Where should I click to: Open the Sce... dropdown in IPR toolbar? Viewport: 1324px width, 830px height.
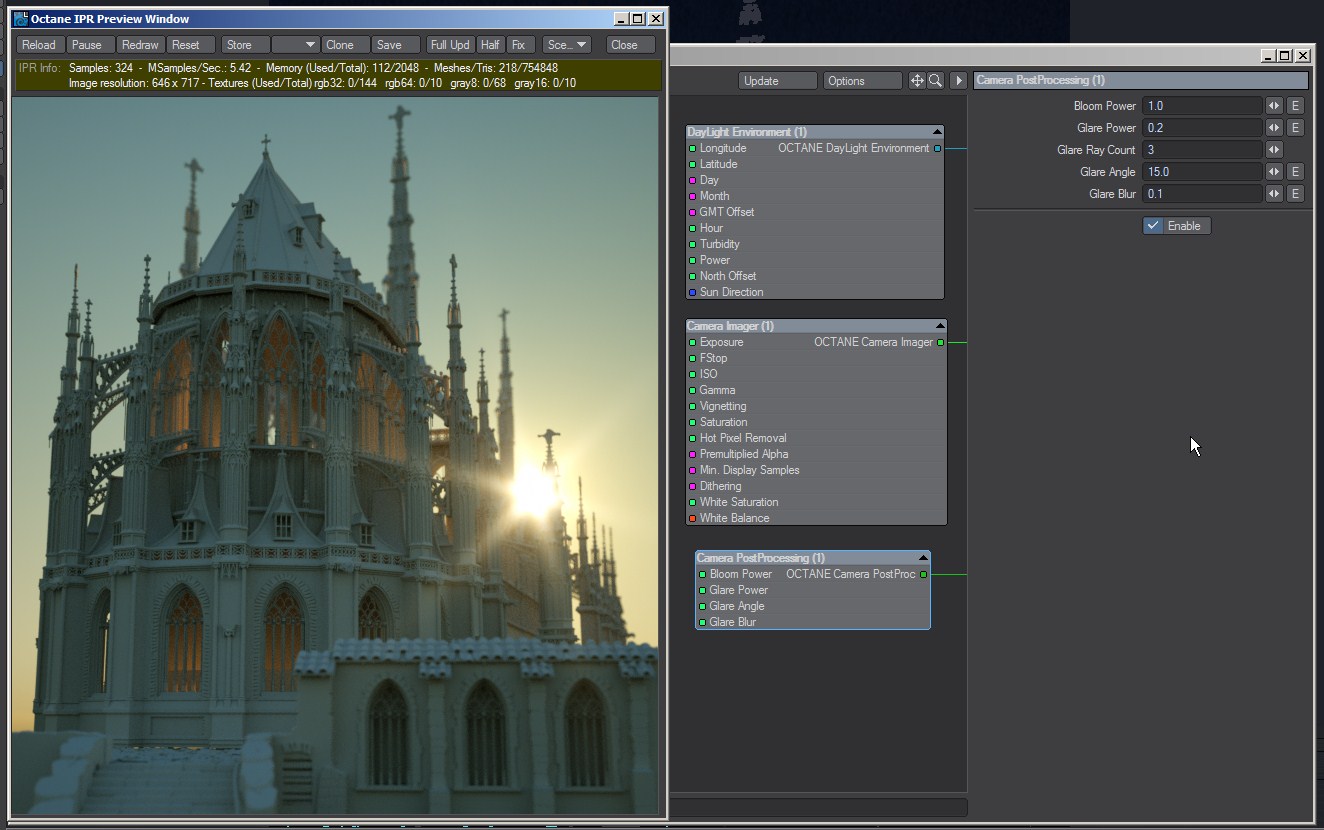566,45
